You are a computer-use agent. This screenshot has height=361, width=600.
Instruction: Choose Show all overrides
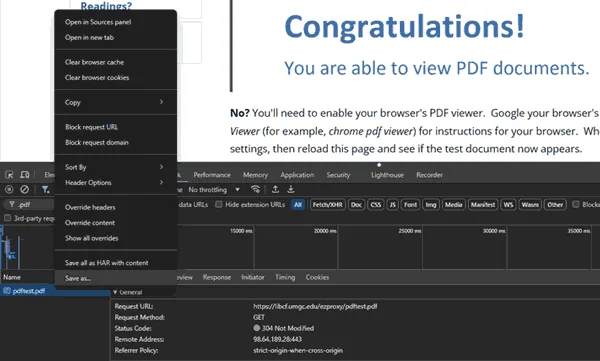click(116, 238)
